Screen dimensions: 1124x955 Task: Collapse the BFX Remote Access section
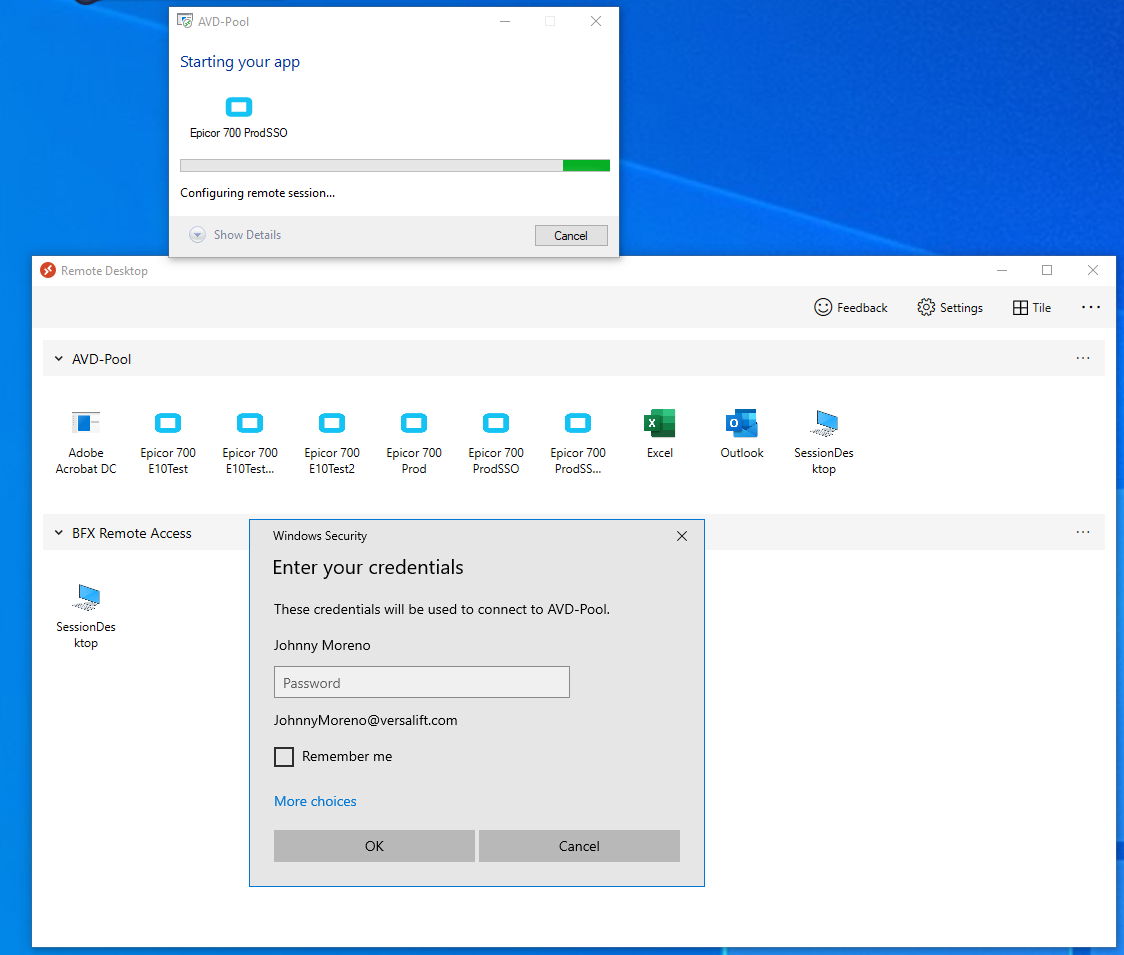(59, 533)
